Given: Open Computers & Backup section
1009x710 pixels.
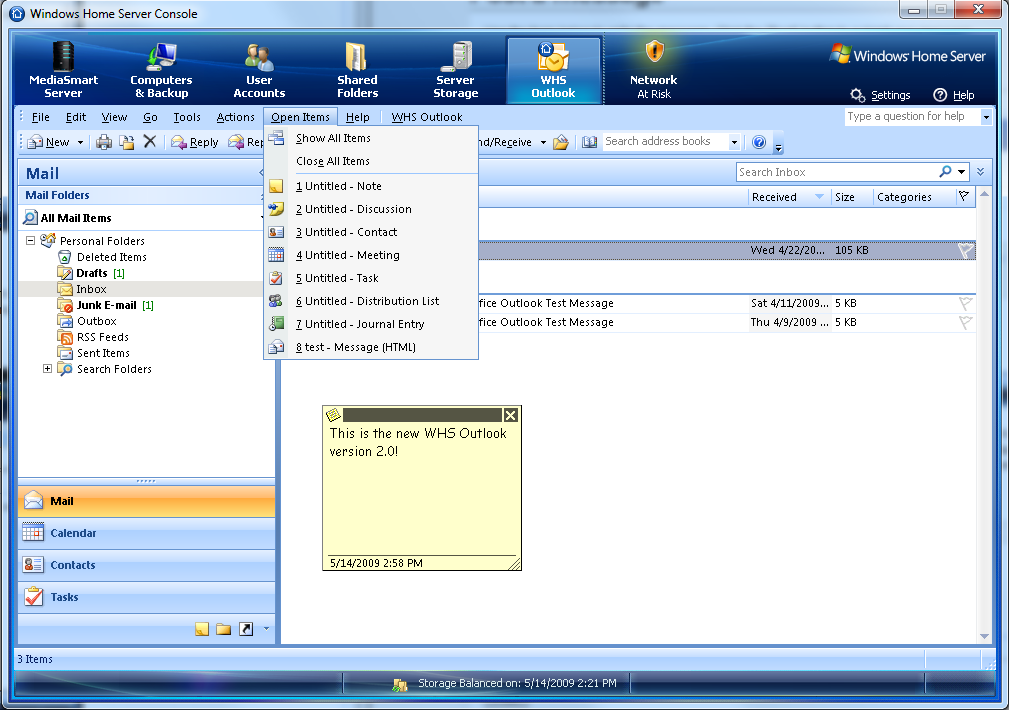Looking at the screenshot, I should [161, 70].
